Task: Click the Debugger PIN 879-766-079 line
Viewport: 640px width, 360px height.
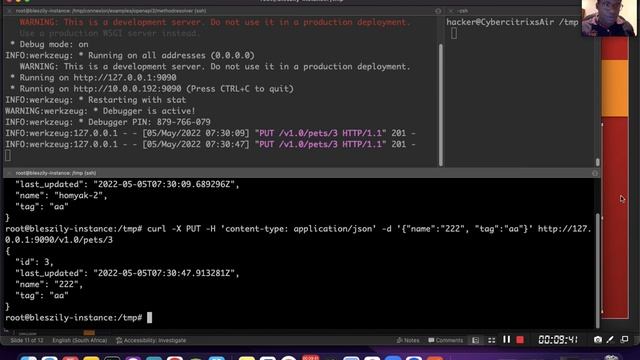Action: [x=108, y=122]
